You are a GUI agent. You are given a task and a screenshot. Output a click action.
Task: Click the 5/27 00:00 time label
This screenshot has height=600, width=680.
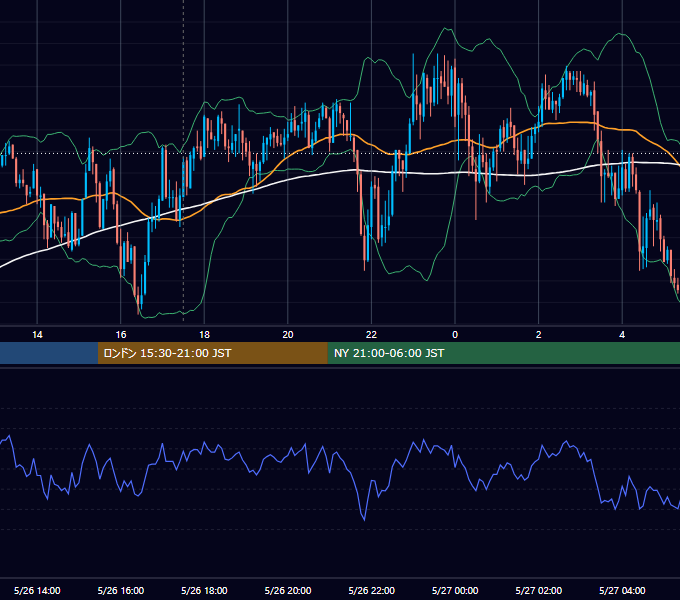[x=455, y=590]
